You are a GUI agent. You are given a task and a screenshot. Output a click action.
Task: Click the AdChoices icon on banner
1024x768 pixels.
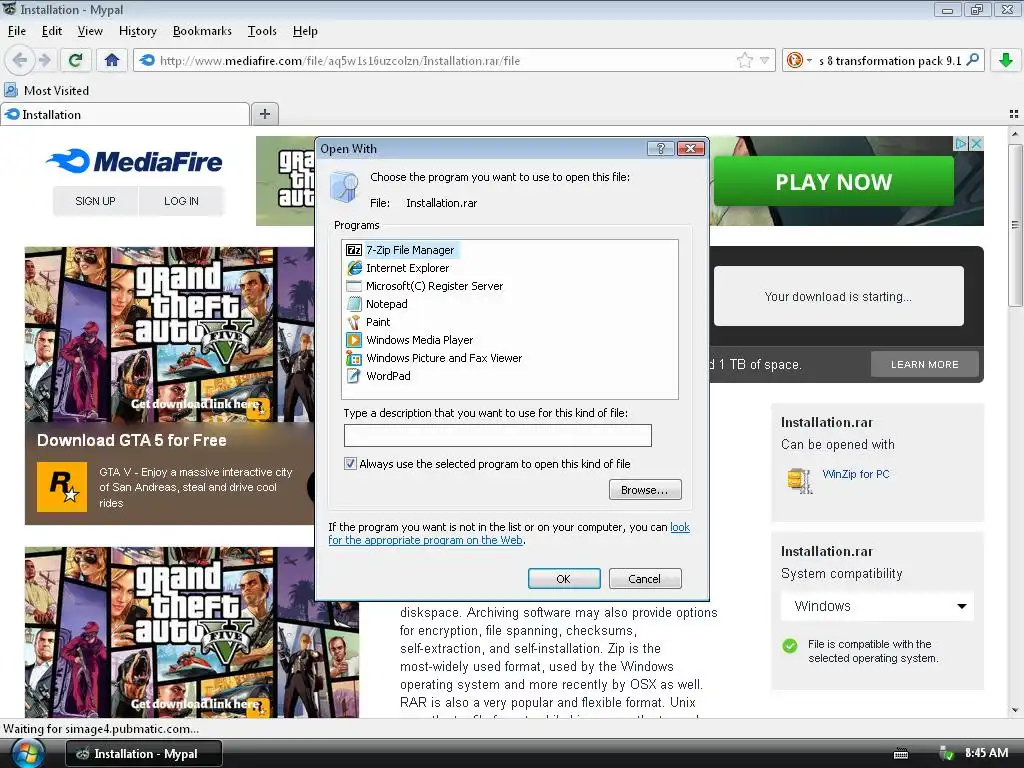961,143
